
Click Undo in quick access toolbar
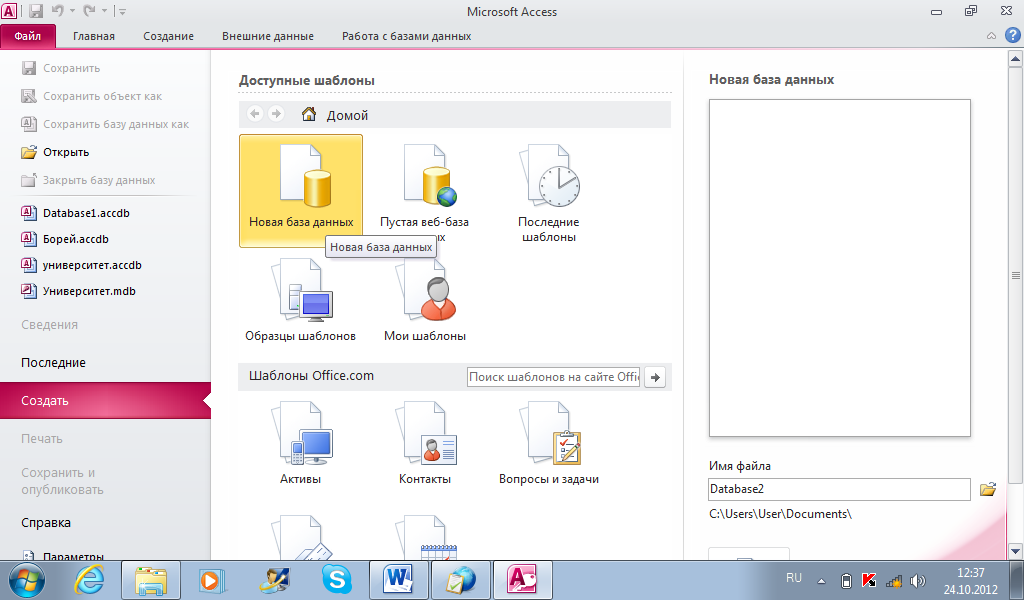57,11
